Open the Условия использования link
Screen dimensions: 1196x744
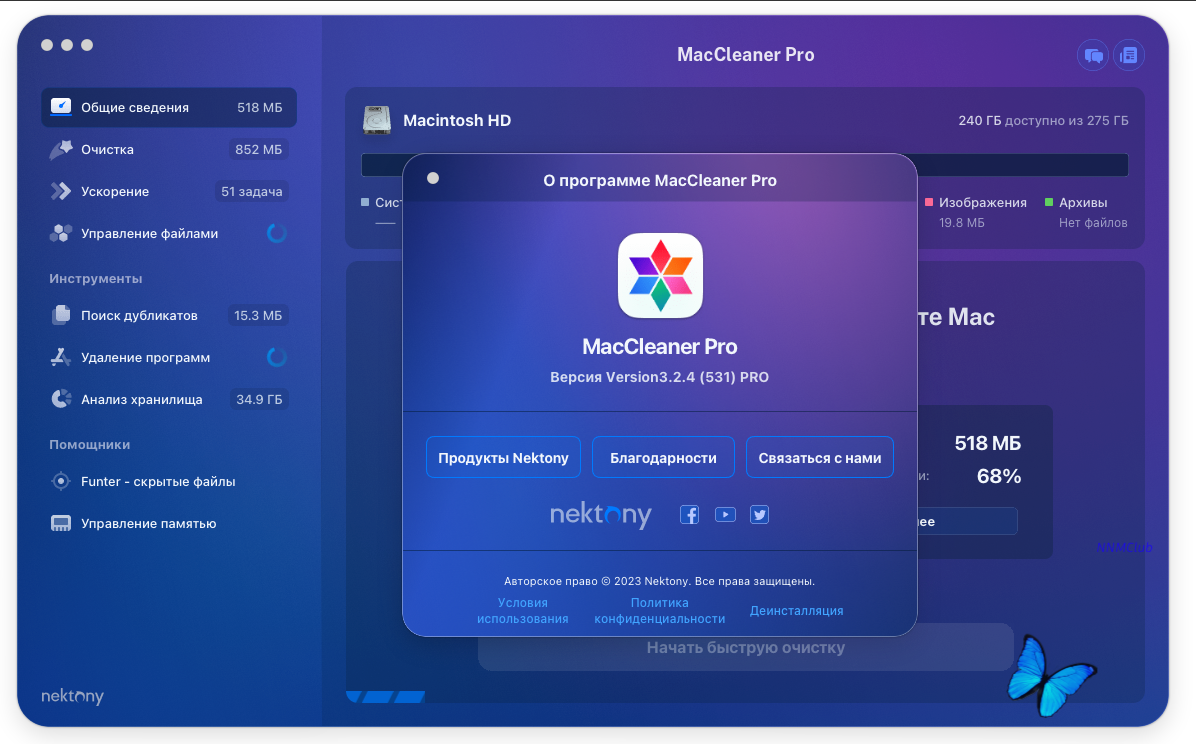522,610
